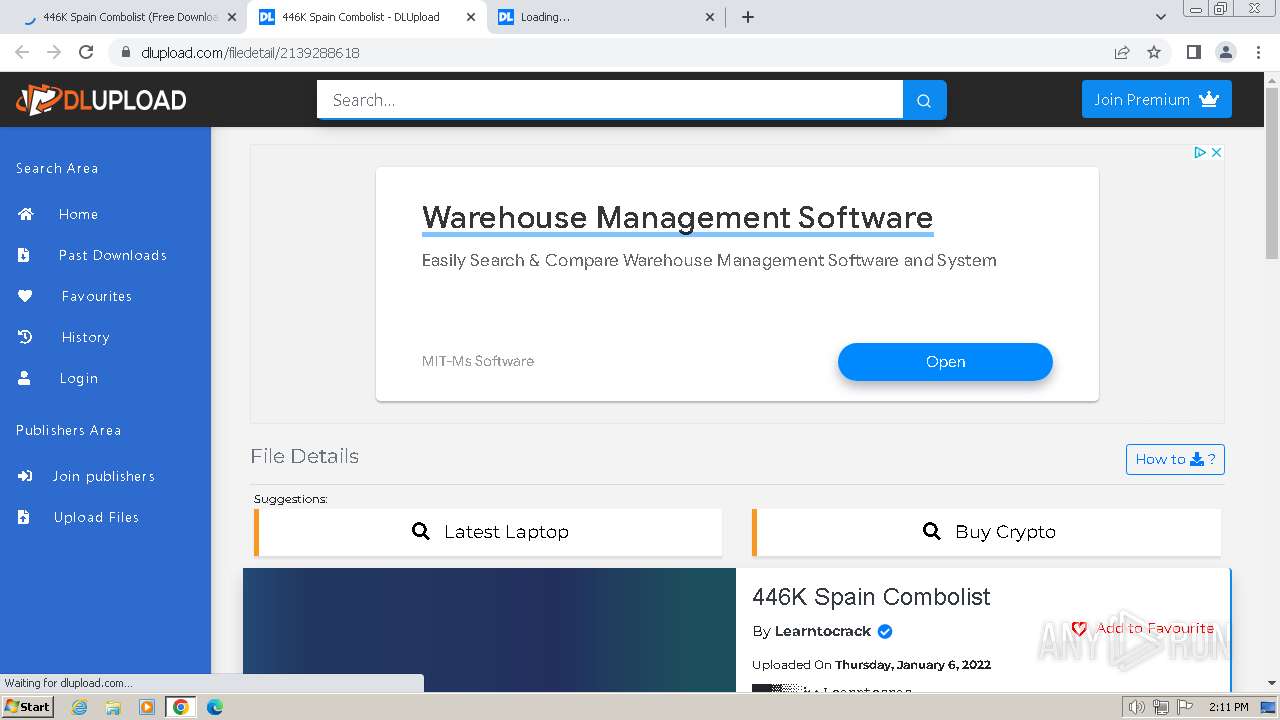The image size is (1280, 720).
Task: Focus the Search... input field
Action: coord(610,100)
